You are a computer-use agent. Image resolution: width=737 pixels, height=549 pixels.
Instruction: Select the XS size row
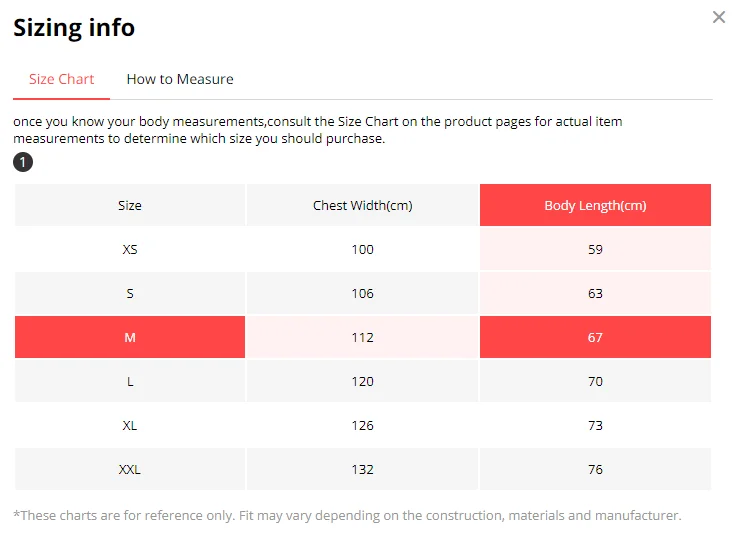[130, 249]
